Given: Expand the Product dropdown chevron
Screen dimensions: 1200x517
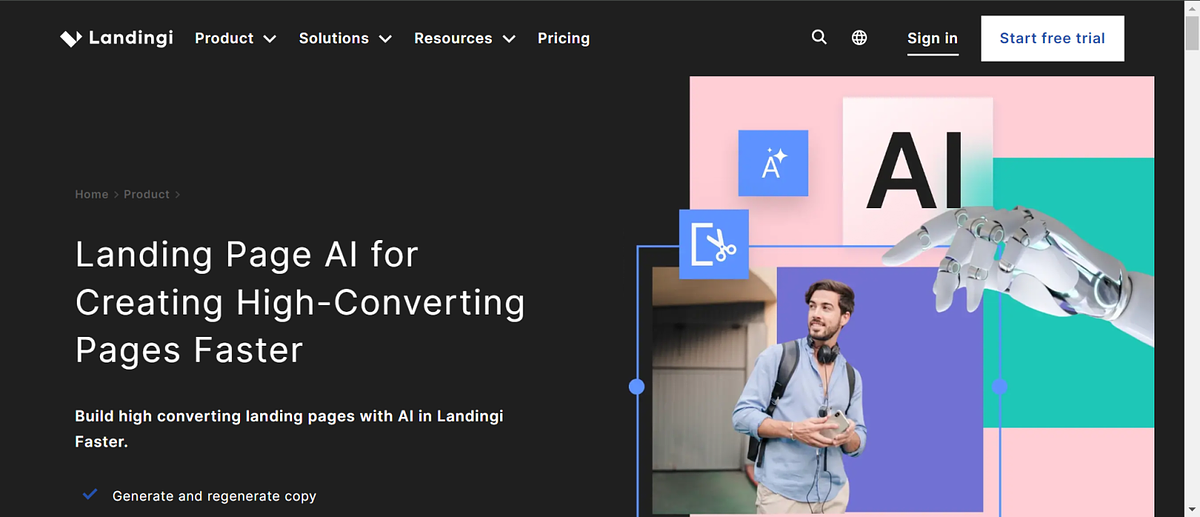Looking at the screenshot, I should tap(270, 39).
